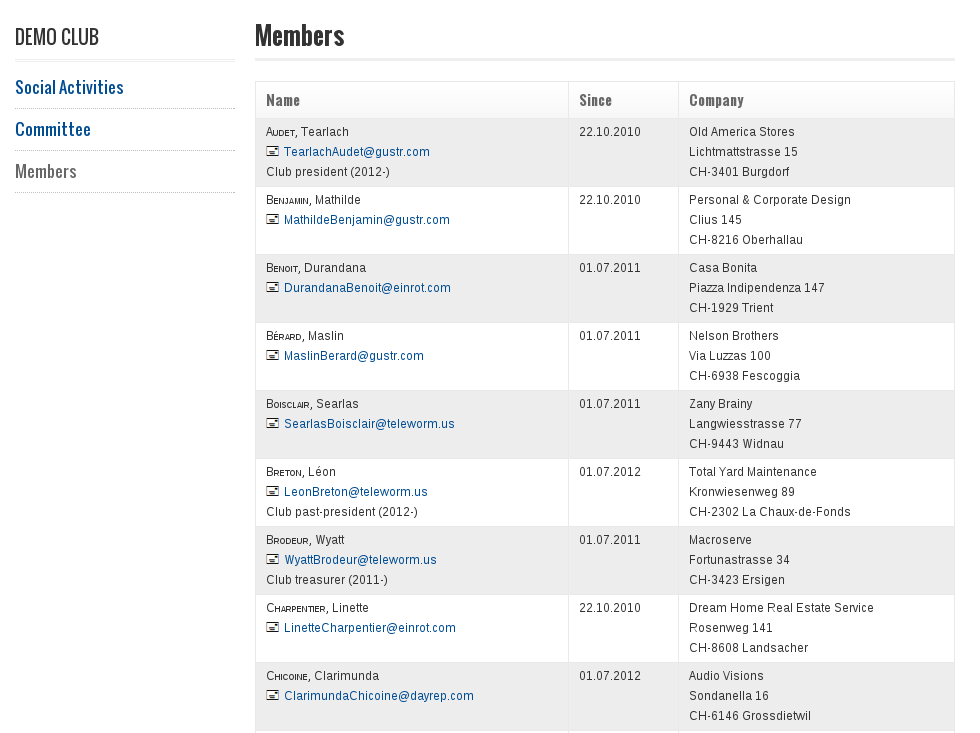Screen dimensions: 980x733
Task: Click the email icon beside WyattBrodeur@teleworm.us
Action: coord(272,559)
